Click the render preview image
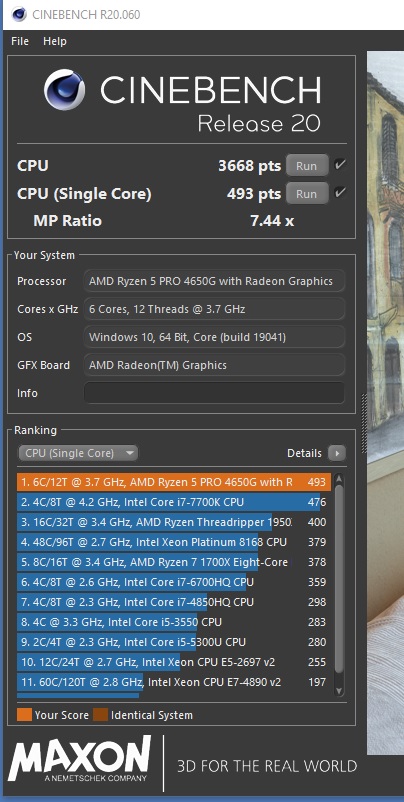 pyautogui.click(x=386, y=402)
